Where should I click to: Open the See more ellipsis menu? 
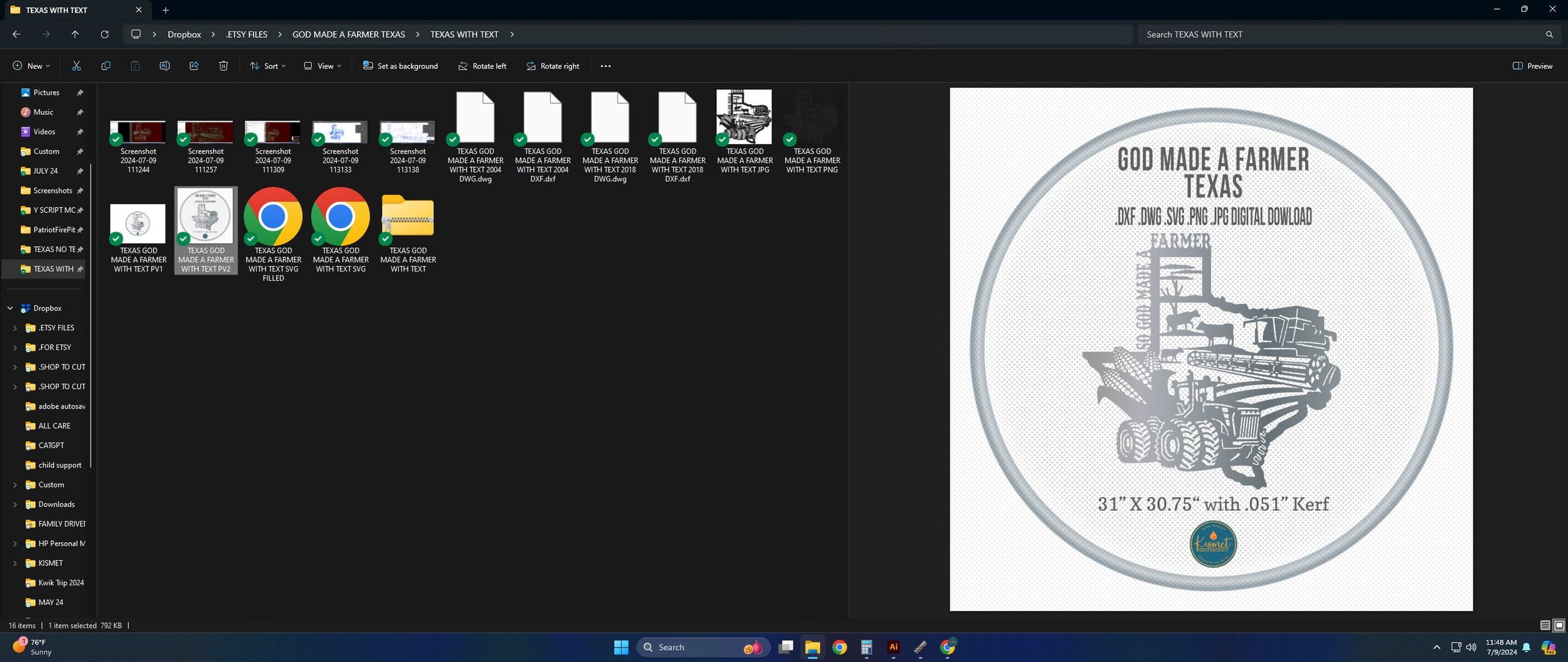[x=605, y=66]
